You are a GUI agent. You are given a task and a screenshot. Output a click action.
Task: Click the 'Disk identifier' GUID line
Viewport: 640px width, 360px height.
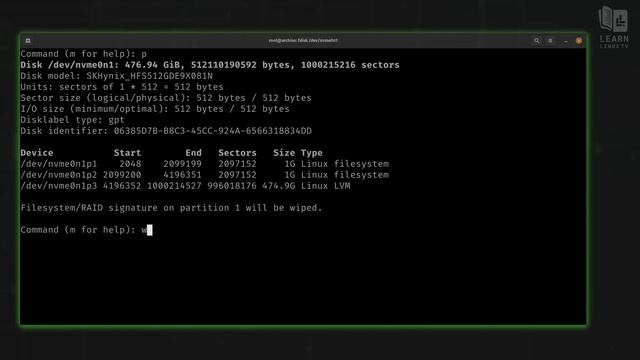coord(166,131)
